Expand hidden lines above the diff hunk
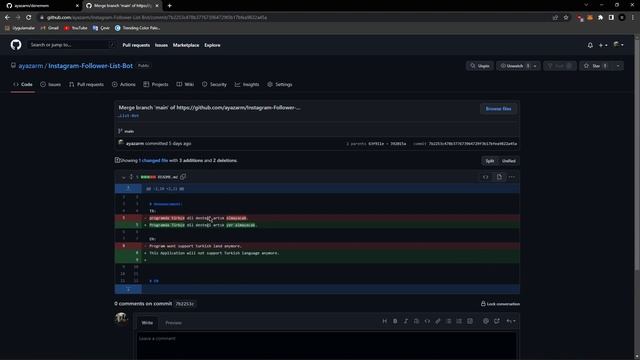Screen dimensions: 640x360 [x=128, y=189]
